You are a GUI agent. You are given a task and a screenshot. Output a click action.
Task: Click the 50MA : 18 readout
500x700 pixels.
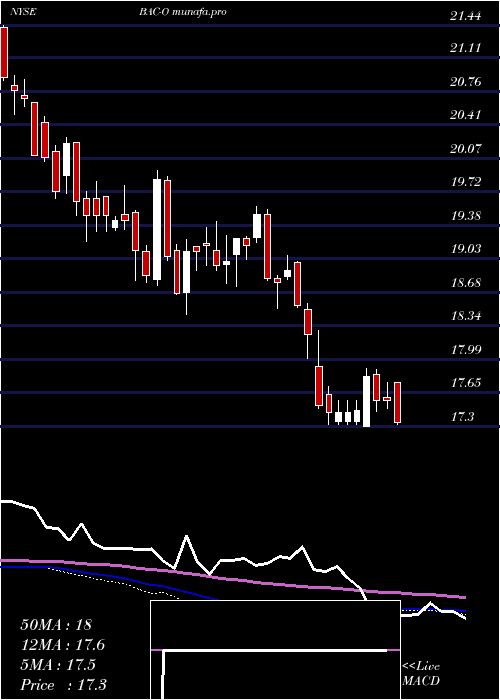click(x=56, y=625)
